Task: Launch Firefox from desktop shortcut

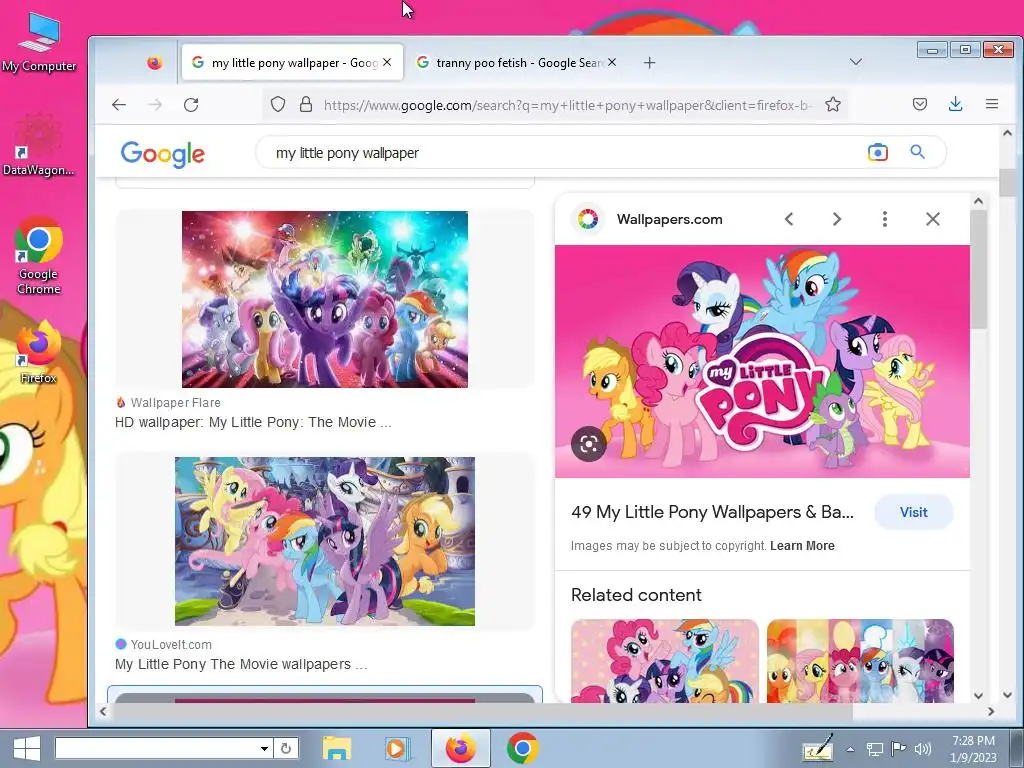Action: pos(39,352)
